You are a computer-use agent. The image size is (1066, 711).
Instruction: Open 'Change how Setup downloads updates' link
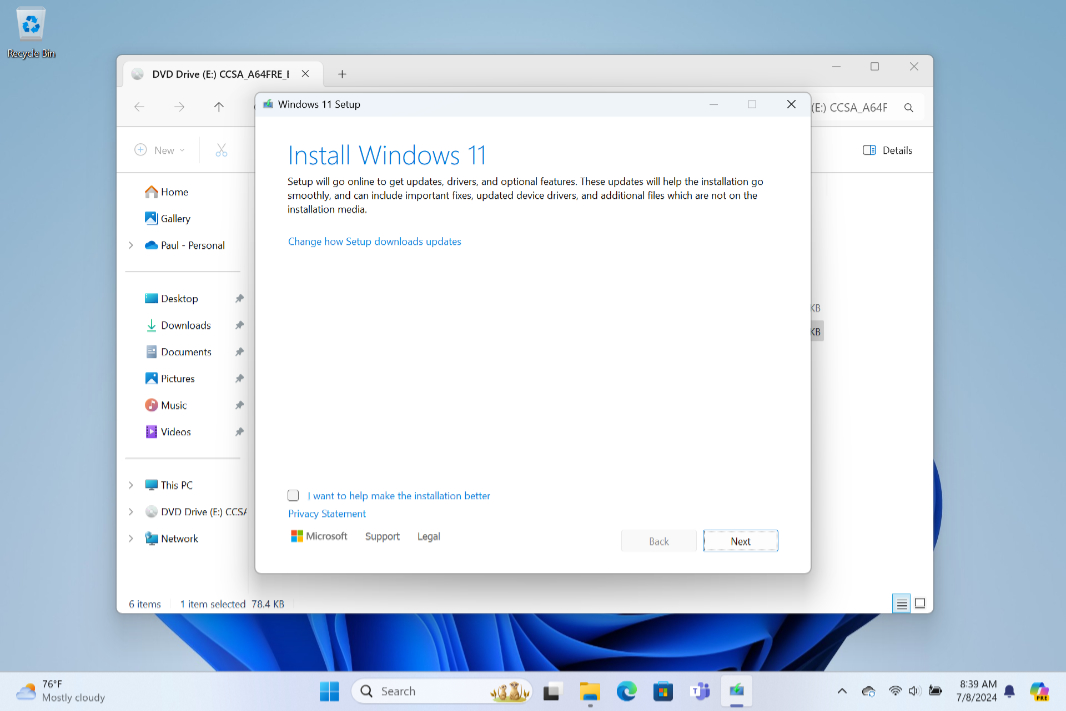(374, 242)
